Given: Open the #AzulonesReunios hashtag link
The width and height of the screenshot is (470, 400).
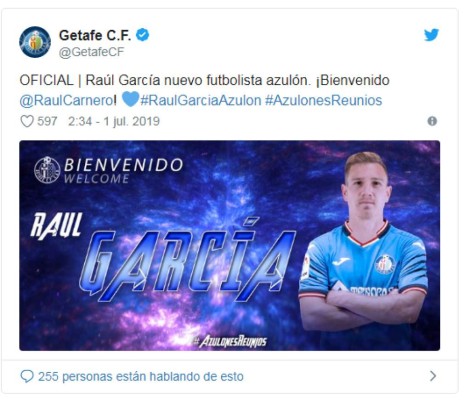Looking at the screenshot, I should [x=323, y=100].
